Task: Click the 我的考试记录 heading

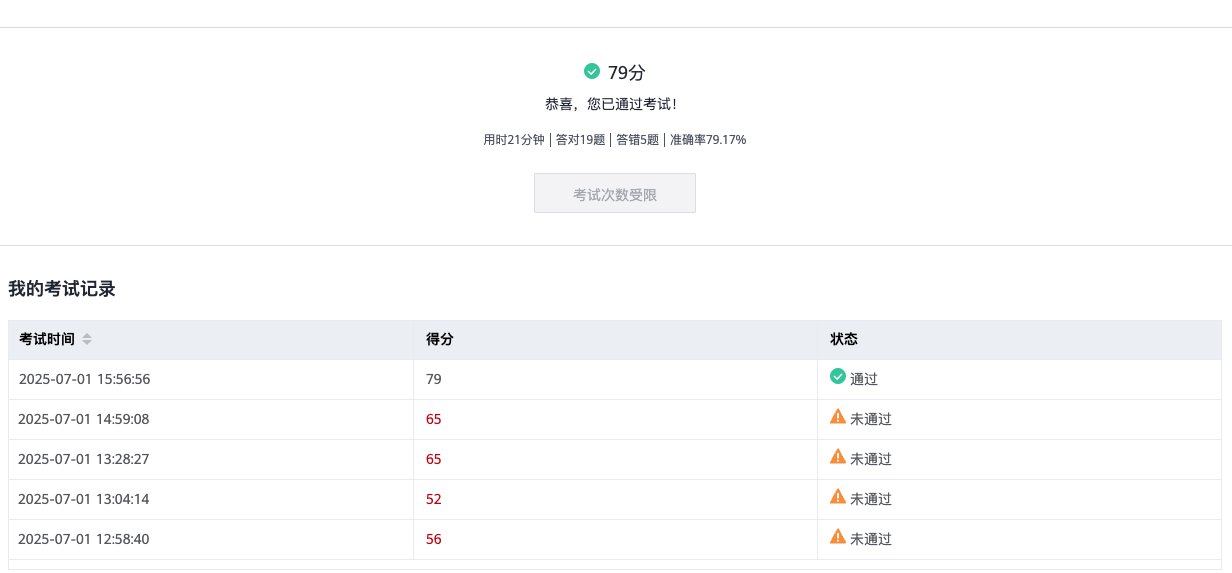Action: click(62, 289)
